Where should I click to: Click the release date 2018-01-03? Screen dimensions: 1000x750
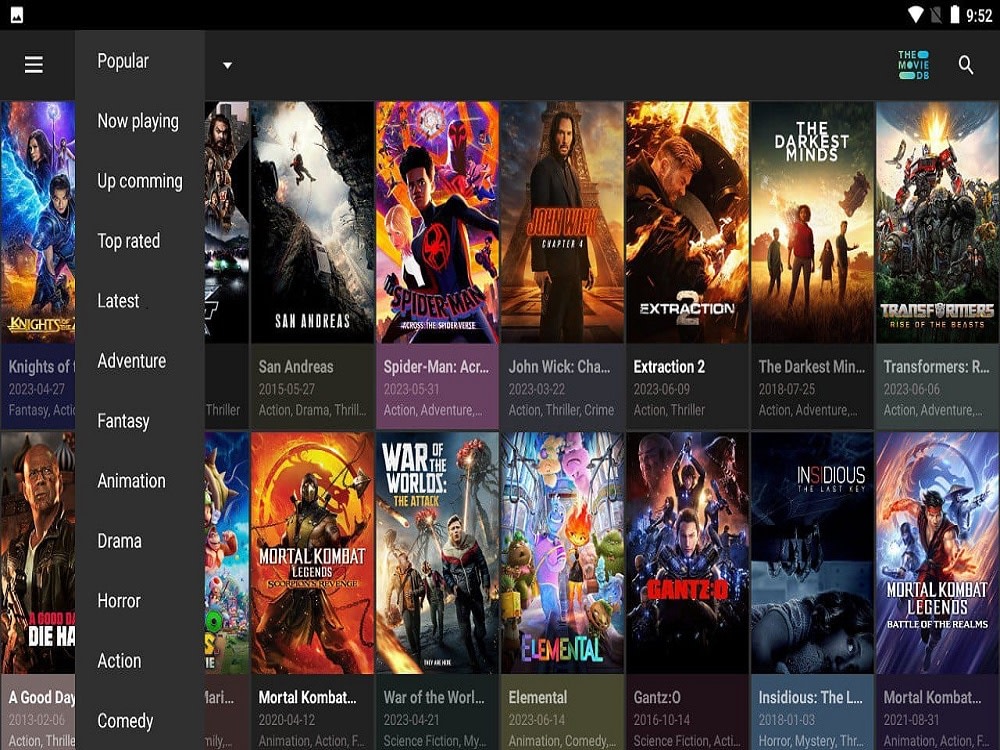[x=786, y=719]
